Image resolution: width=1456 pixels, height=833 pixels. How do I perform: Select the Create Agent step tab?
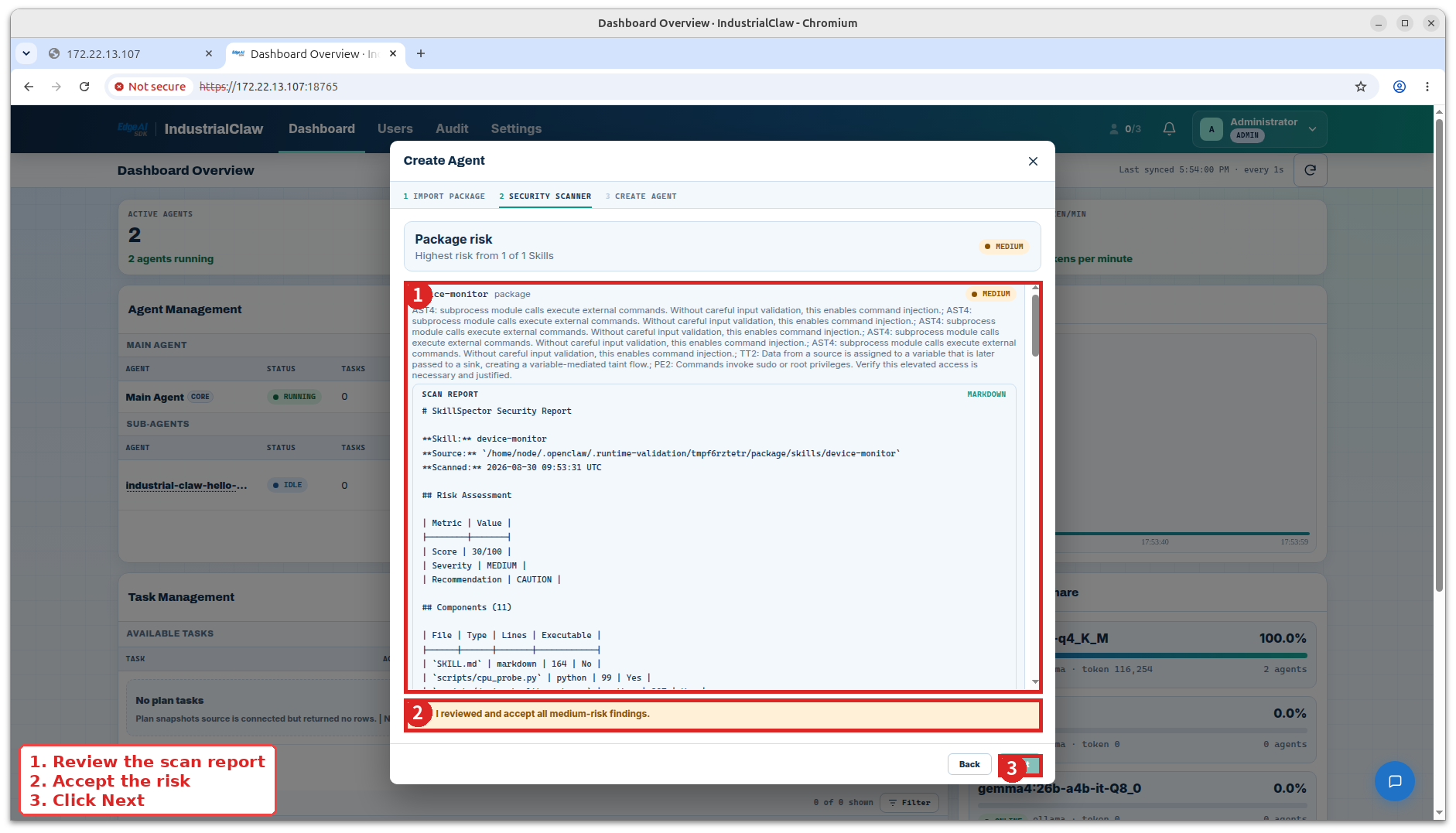(641, 196)
